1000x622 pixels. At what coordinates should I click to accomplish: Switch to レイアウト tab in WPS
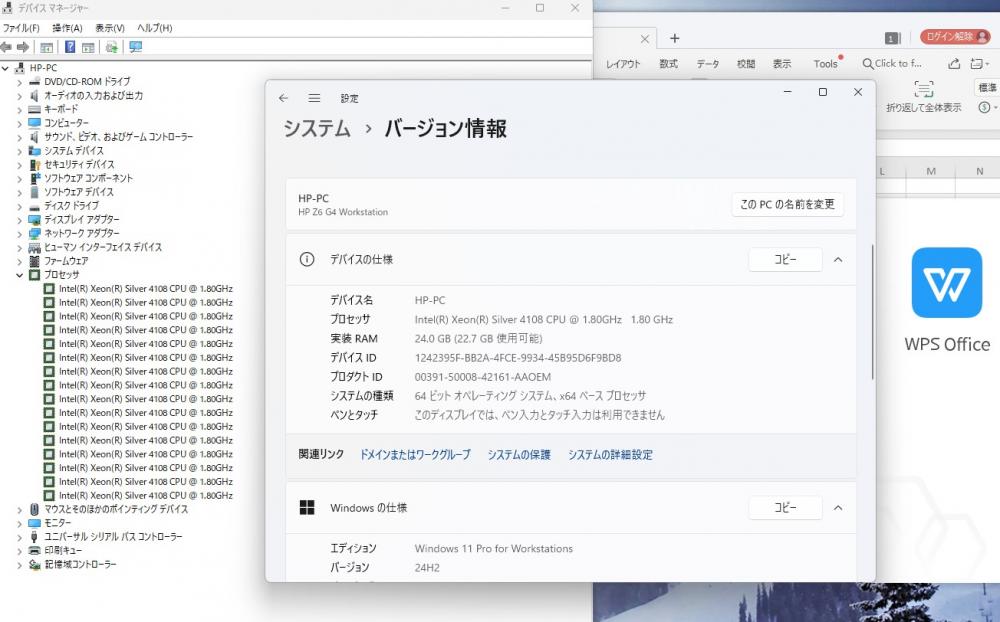[x=623, y=64]
